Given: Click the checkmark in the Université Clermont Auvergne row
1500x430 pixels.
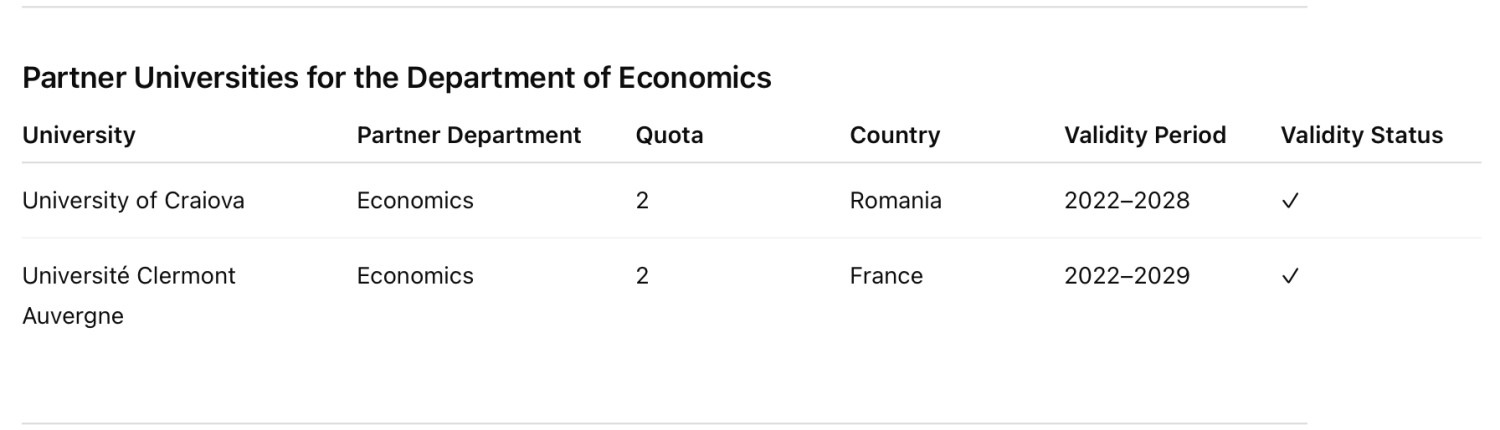Looking at the screenshot, I should (x=1289, y=276).
